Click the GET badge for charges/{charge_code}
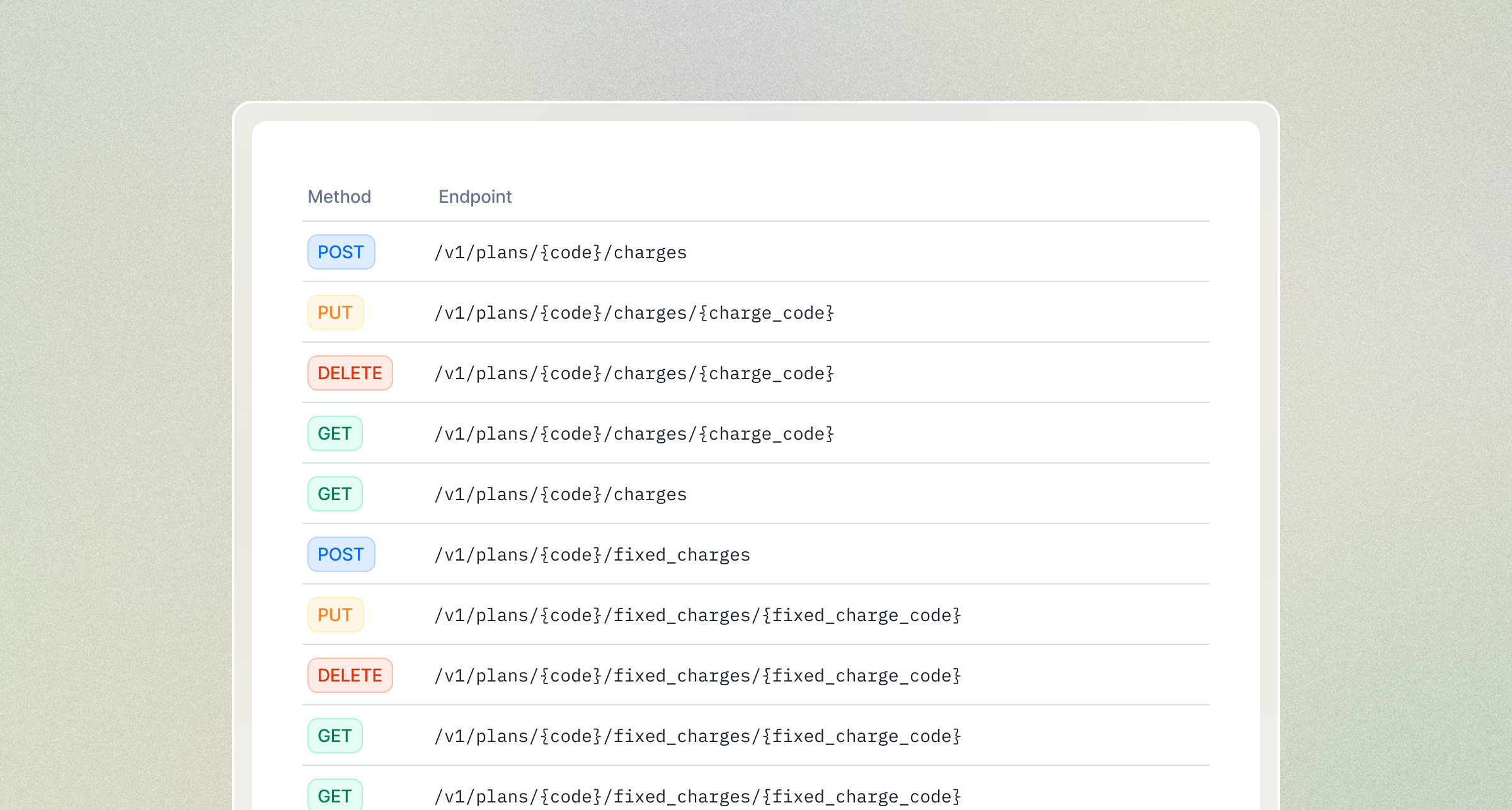The width and height of the screenshot is (1512, 810). pos(335,433)
